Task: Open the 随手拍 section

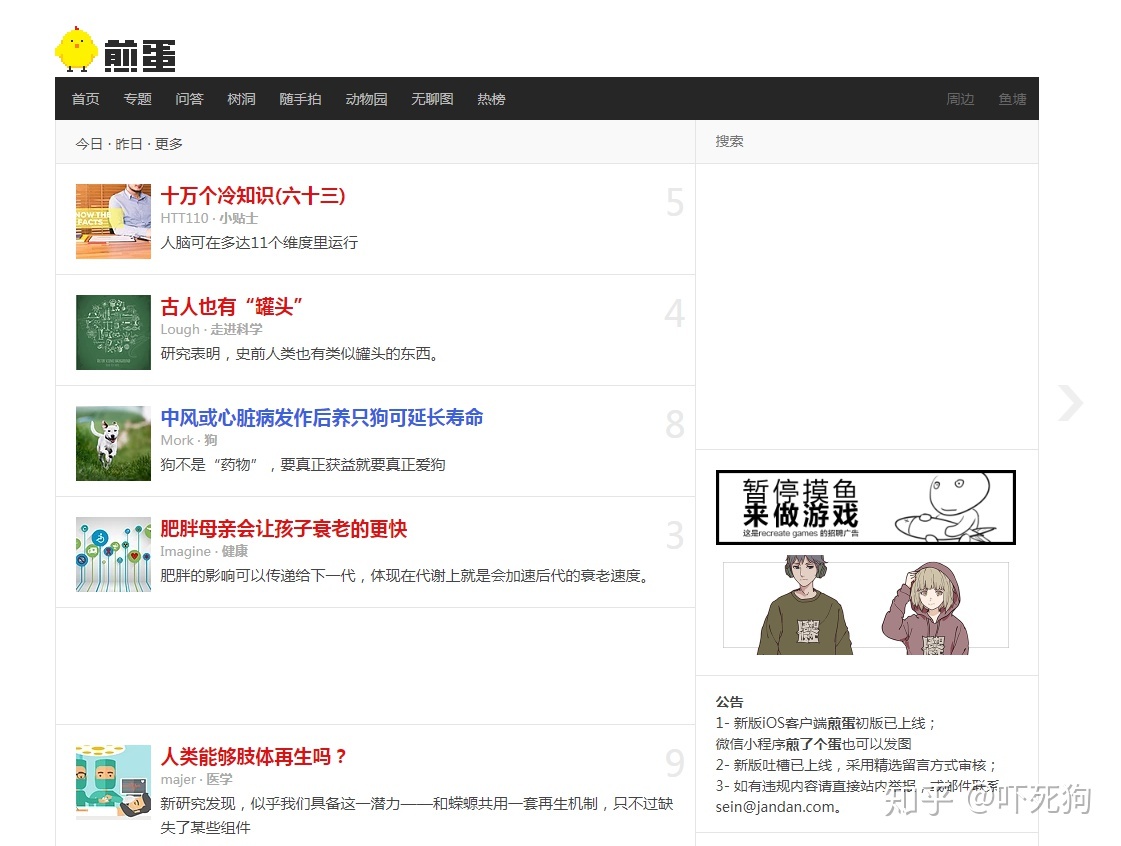Action: tap(300, 98)
